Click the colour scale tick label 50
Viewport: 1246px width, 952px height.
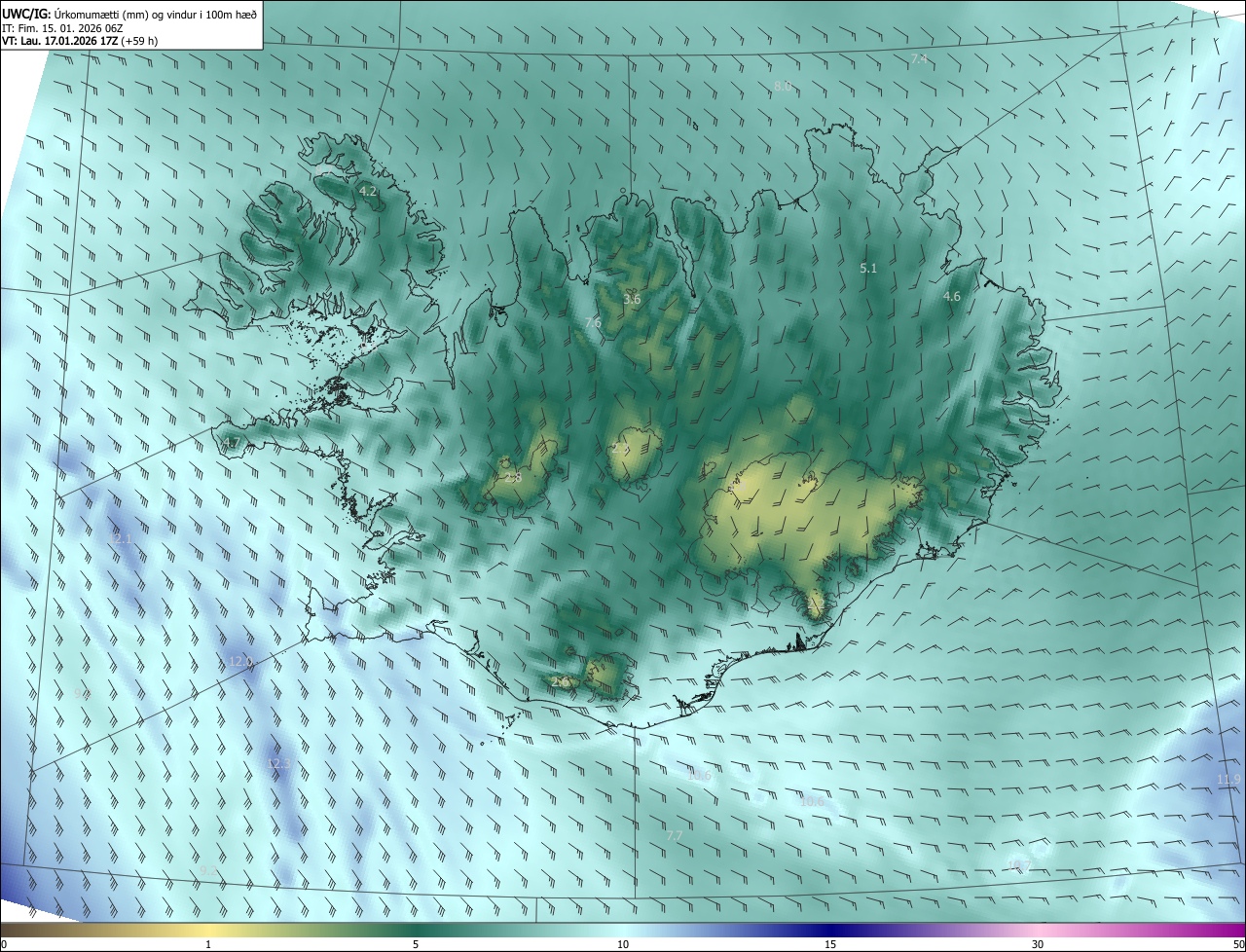pyautogui.click(x=1238, y=944)
